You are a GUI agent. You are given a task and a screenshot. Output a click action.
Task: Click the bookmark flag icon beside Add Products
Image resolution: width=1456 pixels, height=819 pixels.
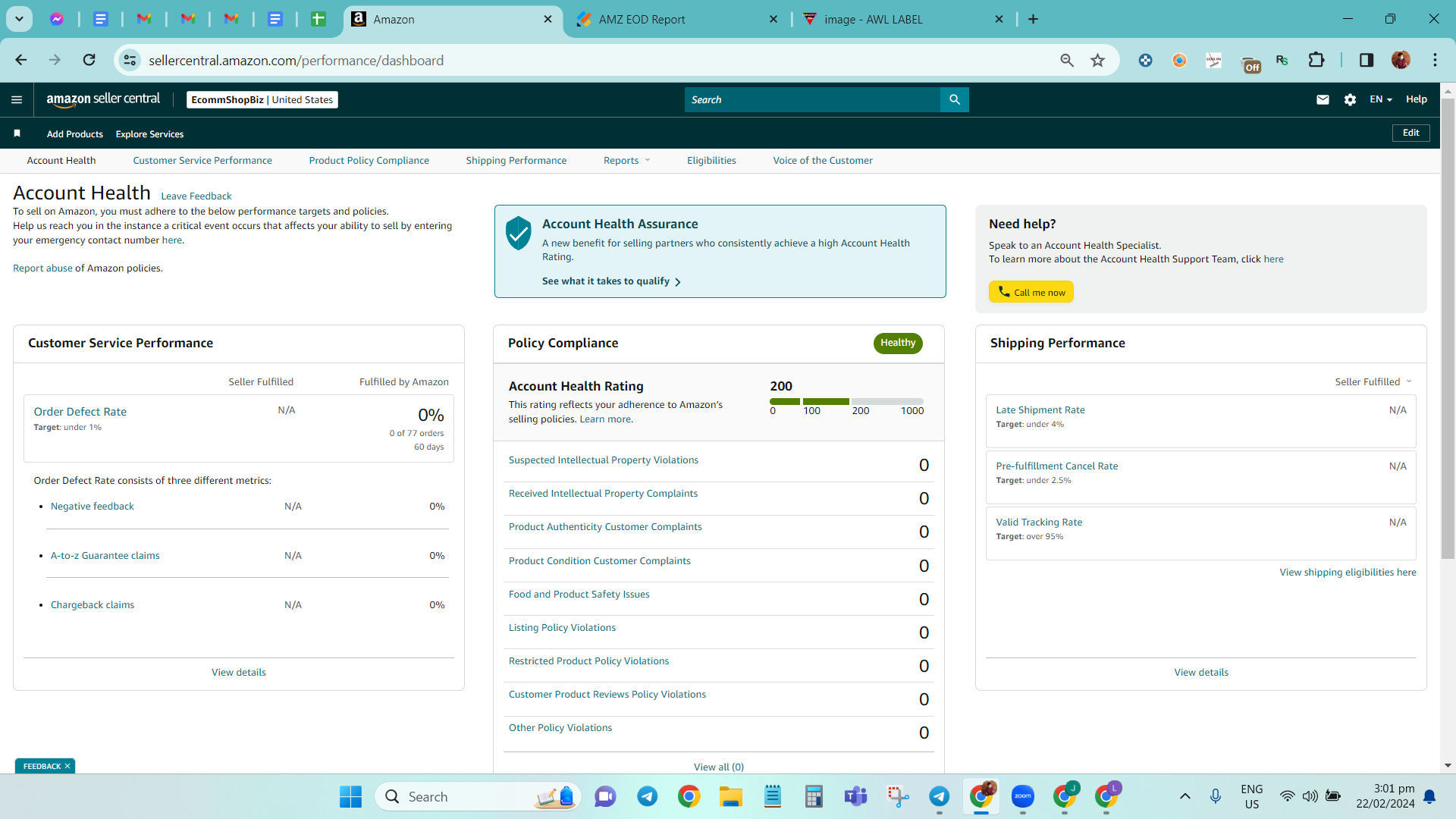[17, 133]
